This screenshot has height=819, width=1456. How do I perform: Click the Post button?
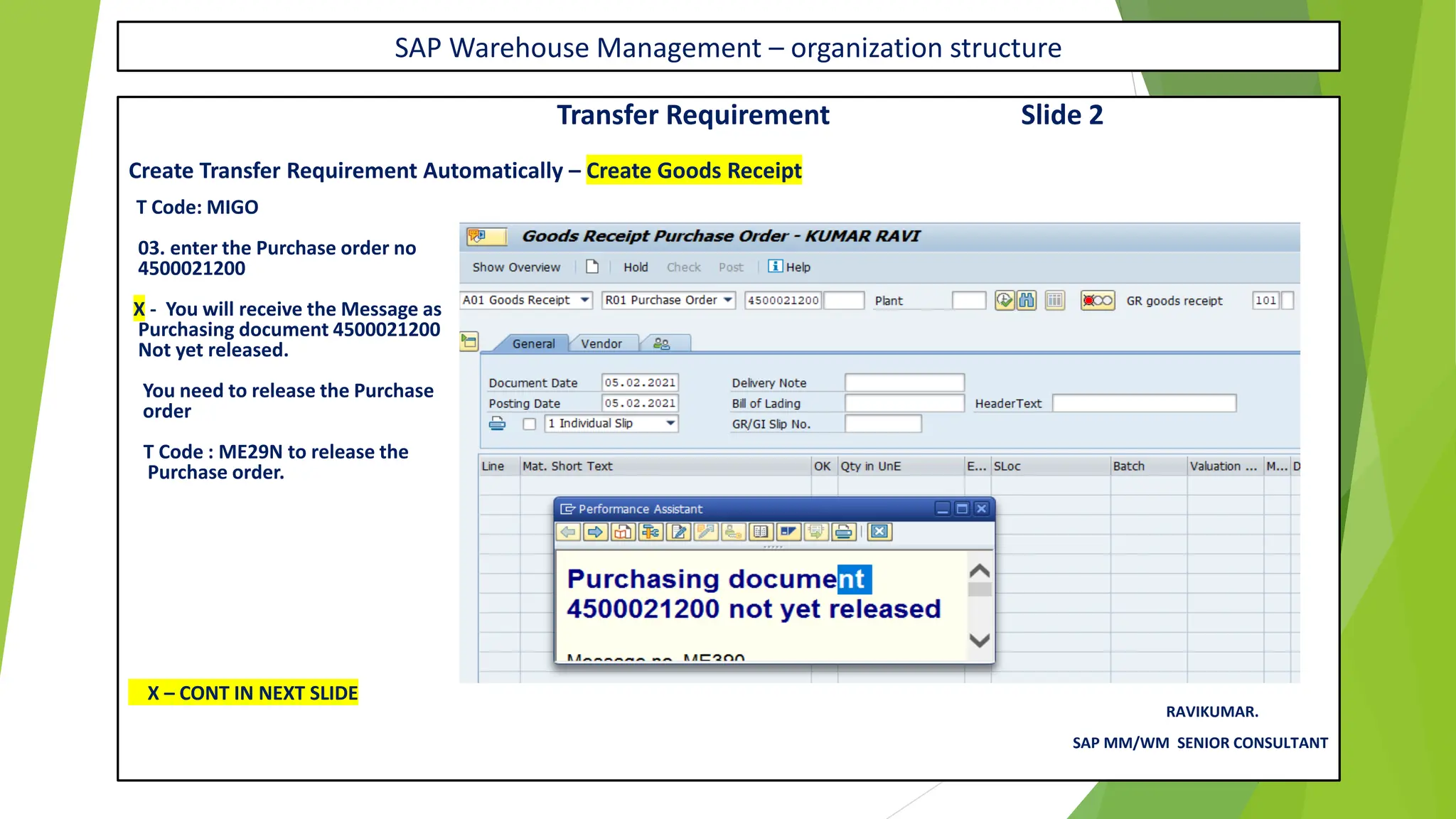click(x=731, y=267)
